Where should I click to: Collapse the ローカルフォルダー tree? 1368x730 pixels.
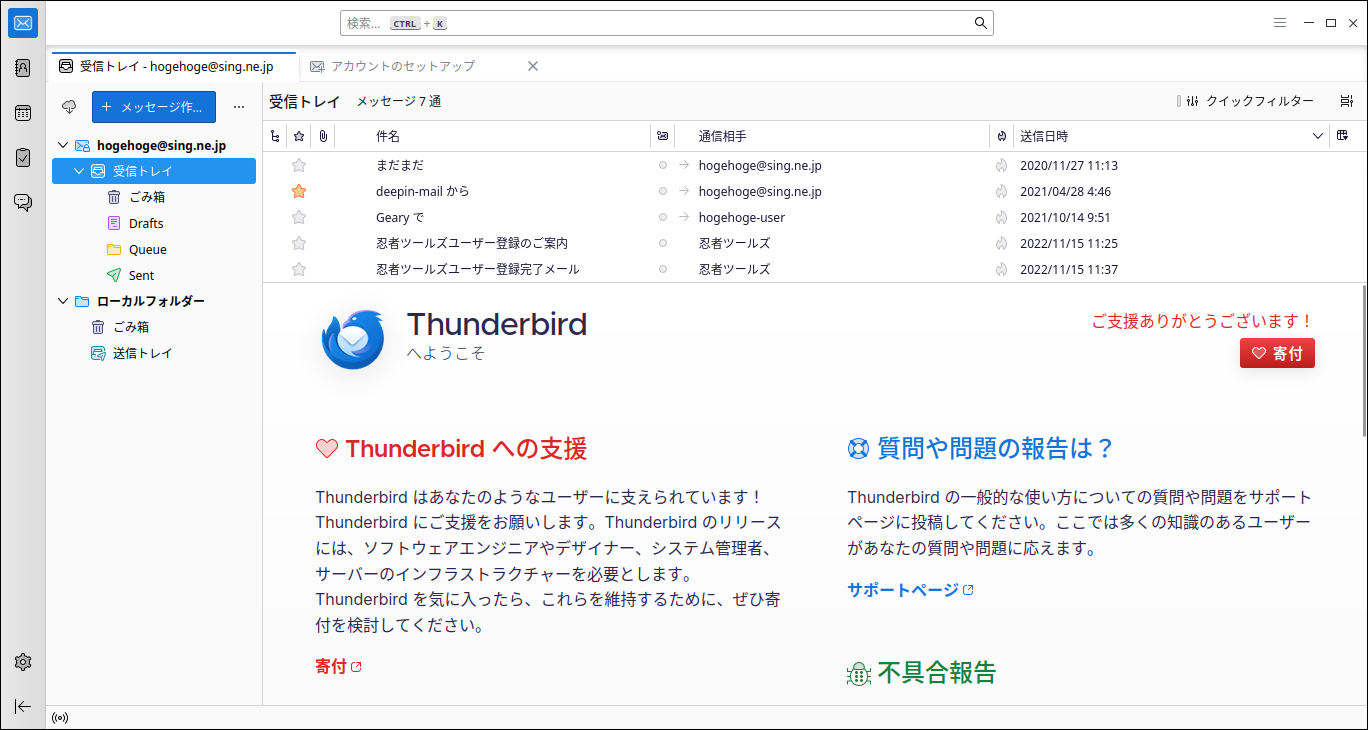(64, 301)
